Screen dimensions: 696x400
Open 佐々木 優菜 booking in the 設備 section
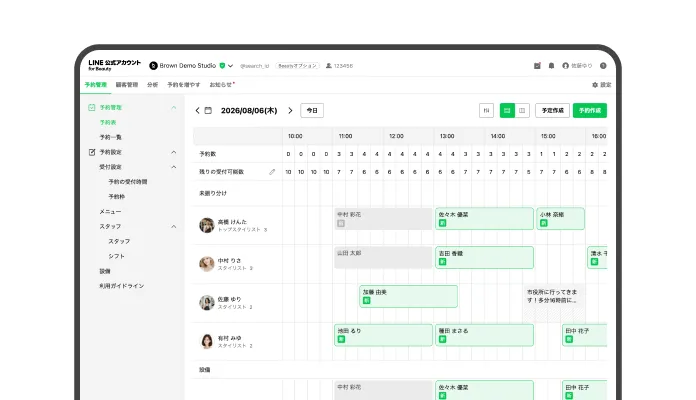[x=485, y=390]
